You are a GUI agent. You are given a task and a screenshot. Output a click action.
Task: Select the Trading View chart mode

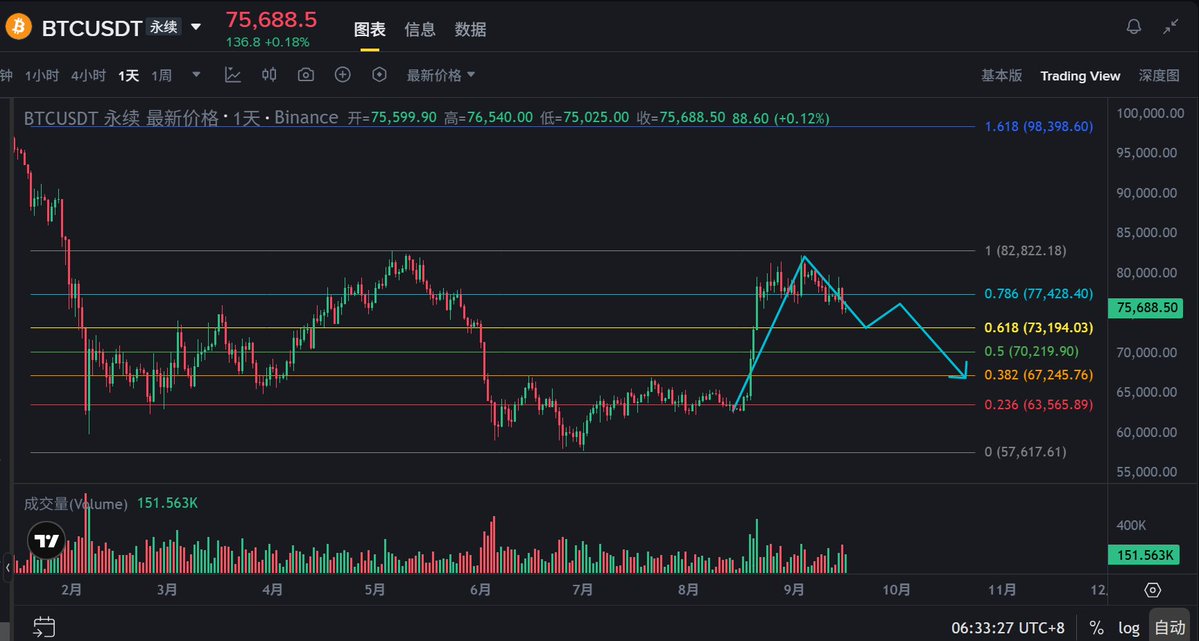pos(1080,76)
